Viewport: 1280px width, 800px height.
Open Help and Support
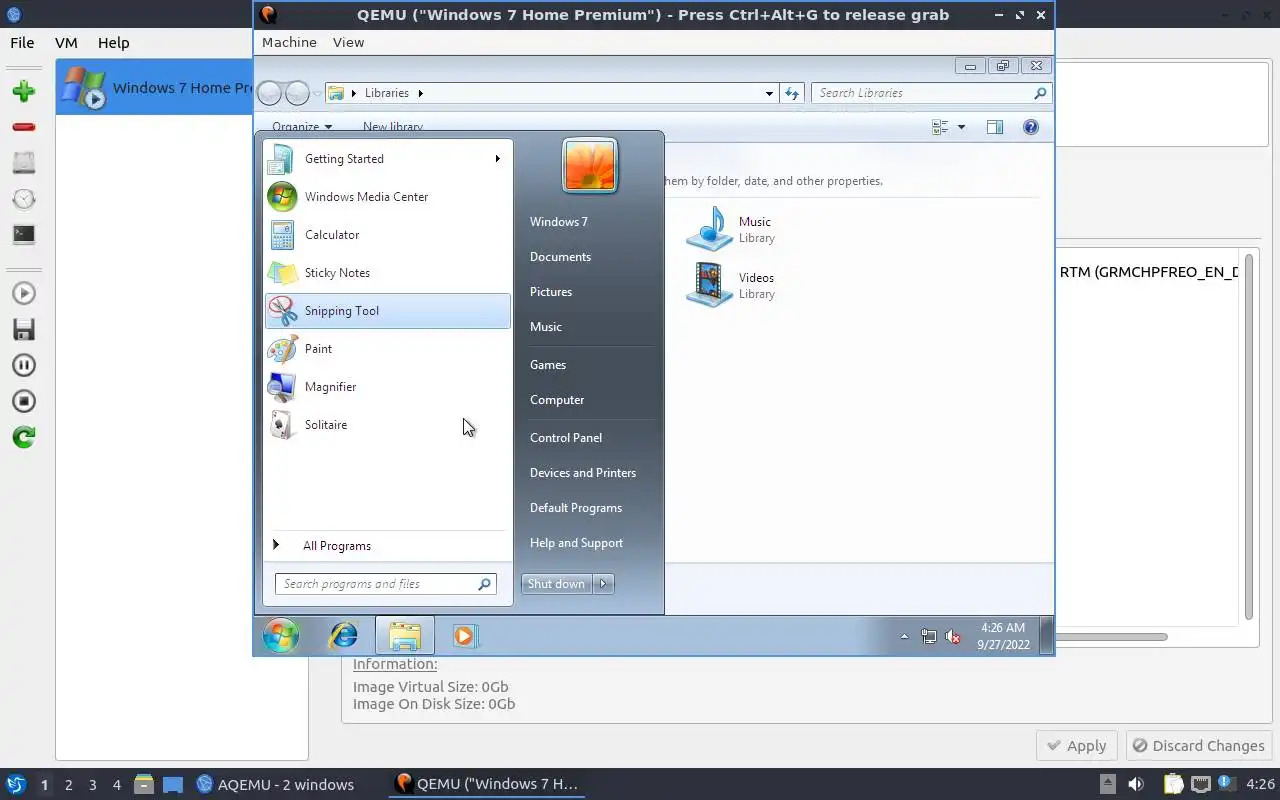pyautogui.click(x=576, y=543)
